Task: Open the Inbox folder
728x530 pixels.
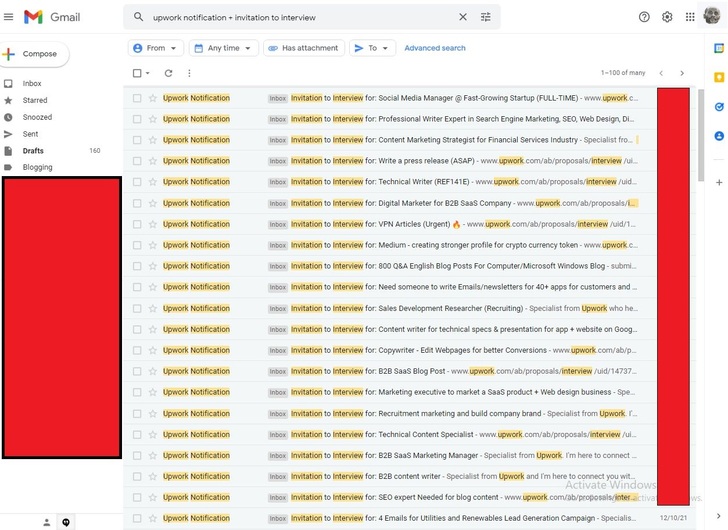Action: coord(32,84)
